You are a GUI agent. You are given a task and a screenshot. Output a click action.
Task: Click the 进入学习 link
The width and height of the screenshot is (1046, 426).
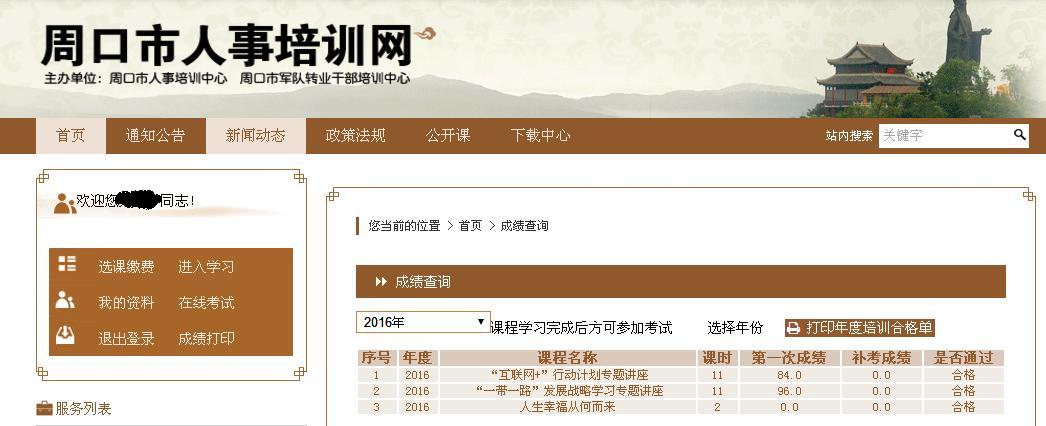coord(206,267)
